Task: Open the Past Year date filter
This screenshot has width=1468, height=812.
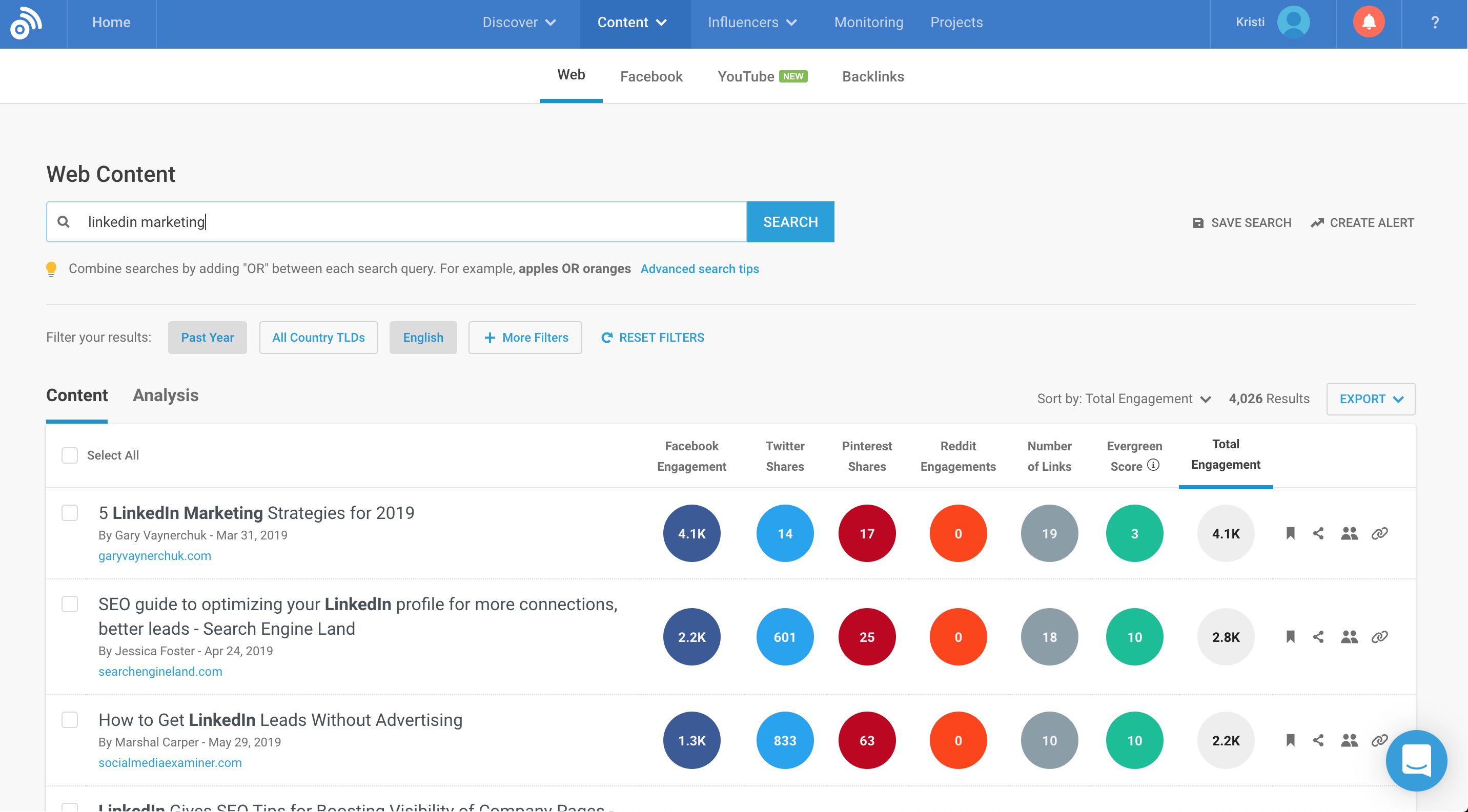Action: pos(208,338)
